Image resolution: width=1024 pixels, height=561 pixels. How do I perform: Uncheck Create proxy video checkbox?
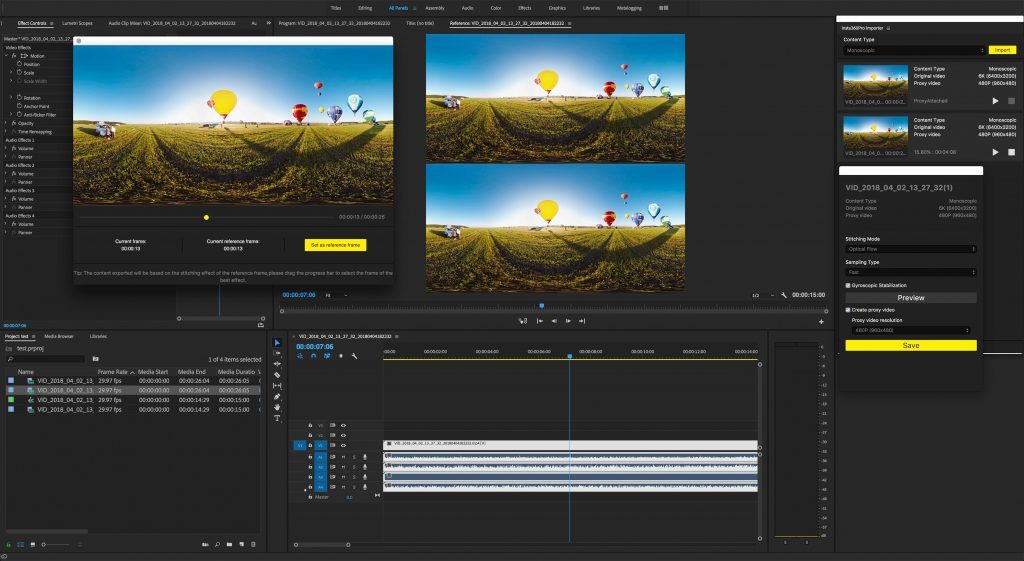coord(848,310)
